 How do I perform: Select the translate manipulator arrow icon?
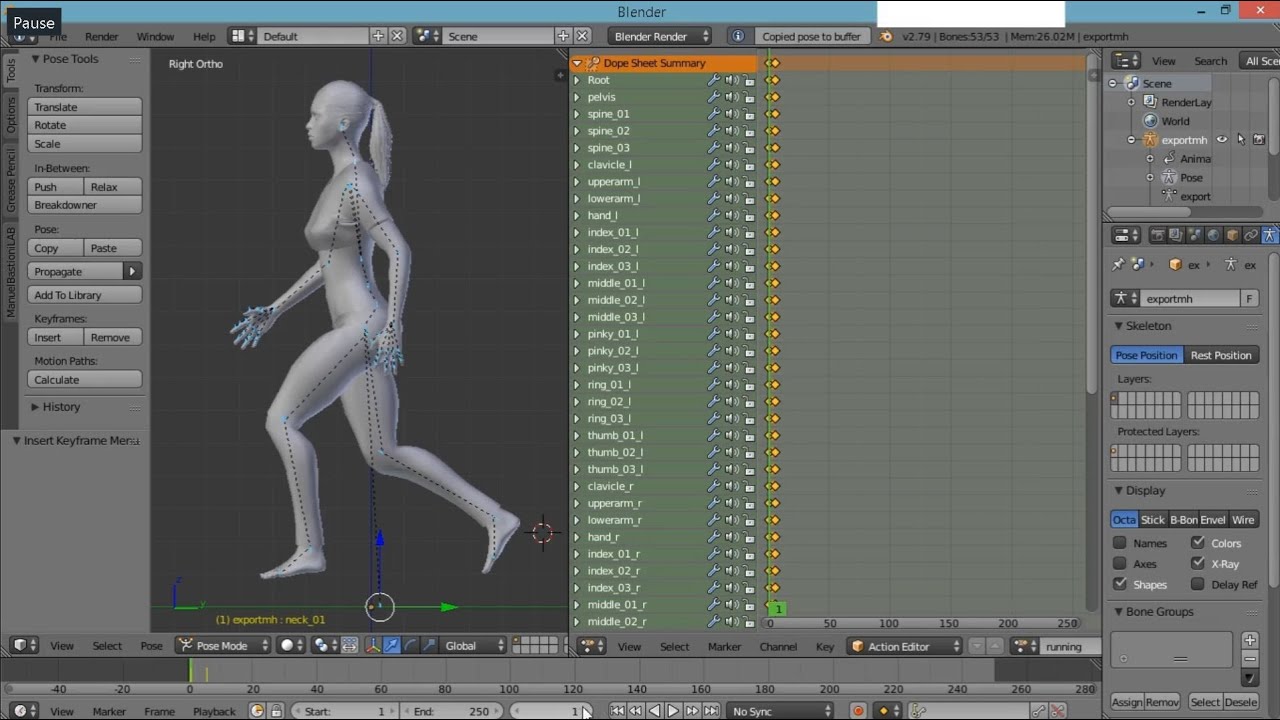(x=392, y=646)
